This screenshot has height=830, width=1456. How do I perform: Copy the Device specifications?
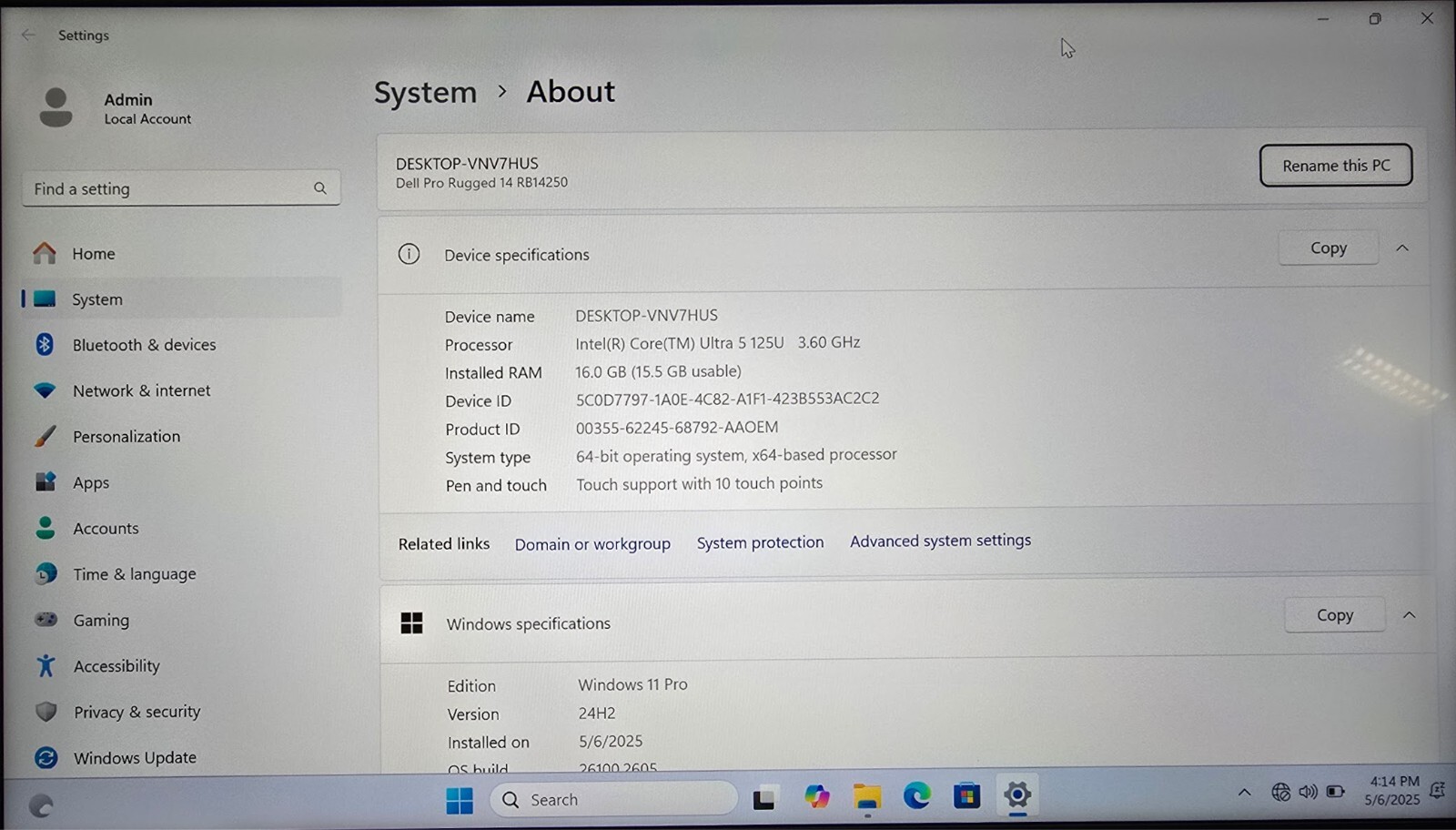click(x=1329, y=248)
